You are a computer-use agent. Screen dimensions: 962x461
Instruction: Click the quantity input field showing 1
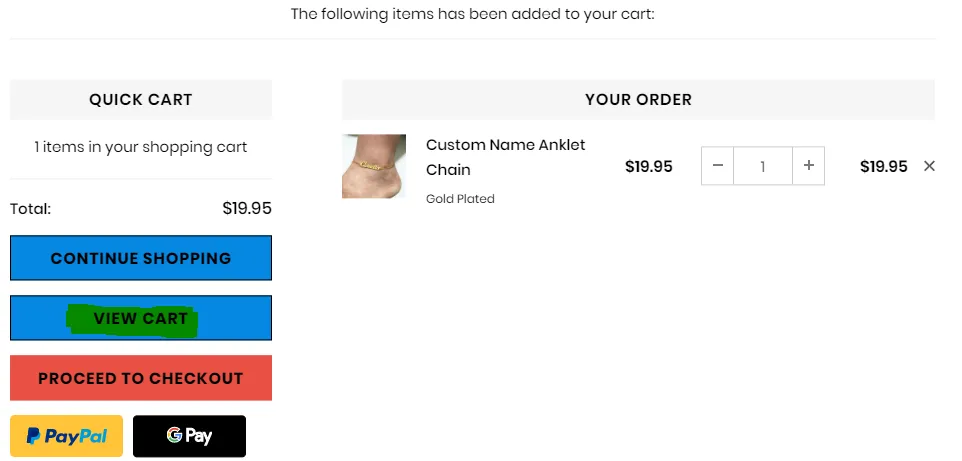pos(763,166)
